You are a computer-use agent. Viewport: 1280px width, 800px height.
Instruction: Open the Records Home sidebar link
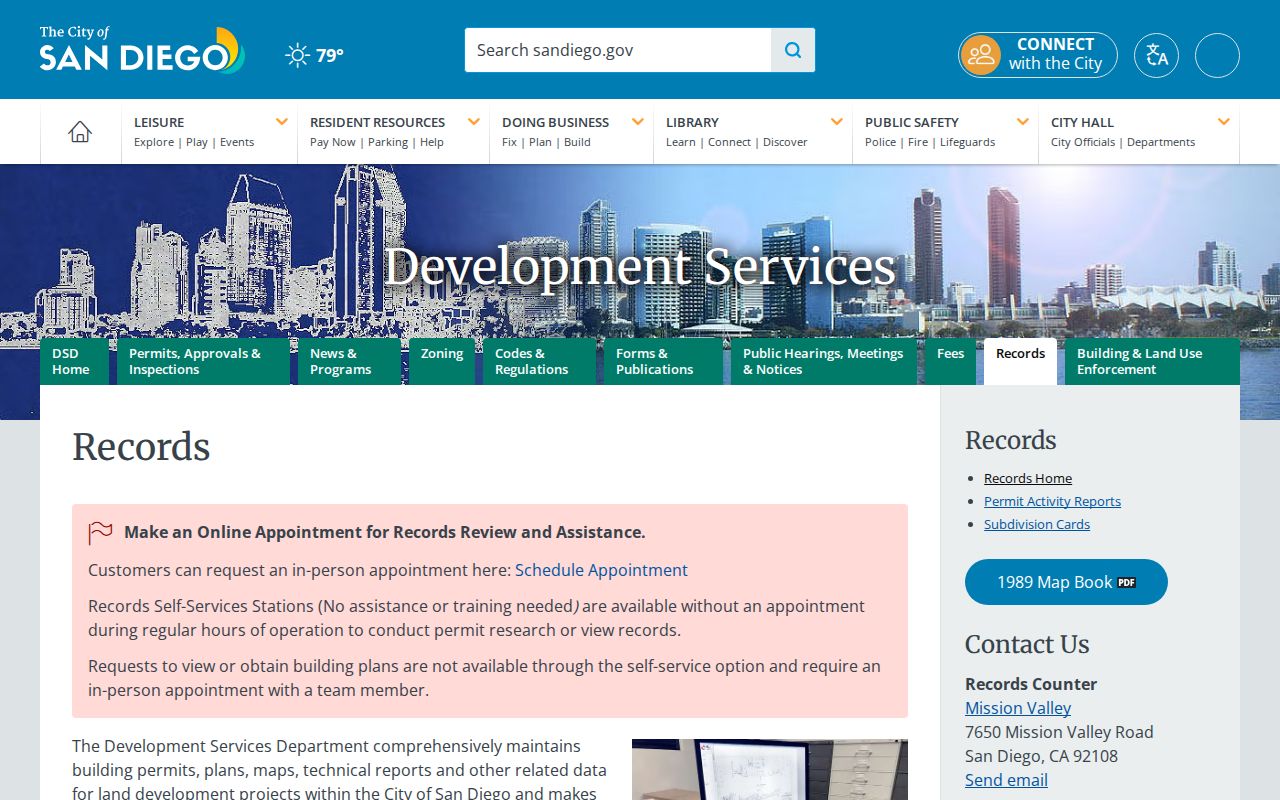tap(1028, 478)
